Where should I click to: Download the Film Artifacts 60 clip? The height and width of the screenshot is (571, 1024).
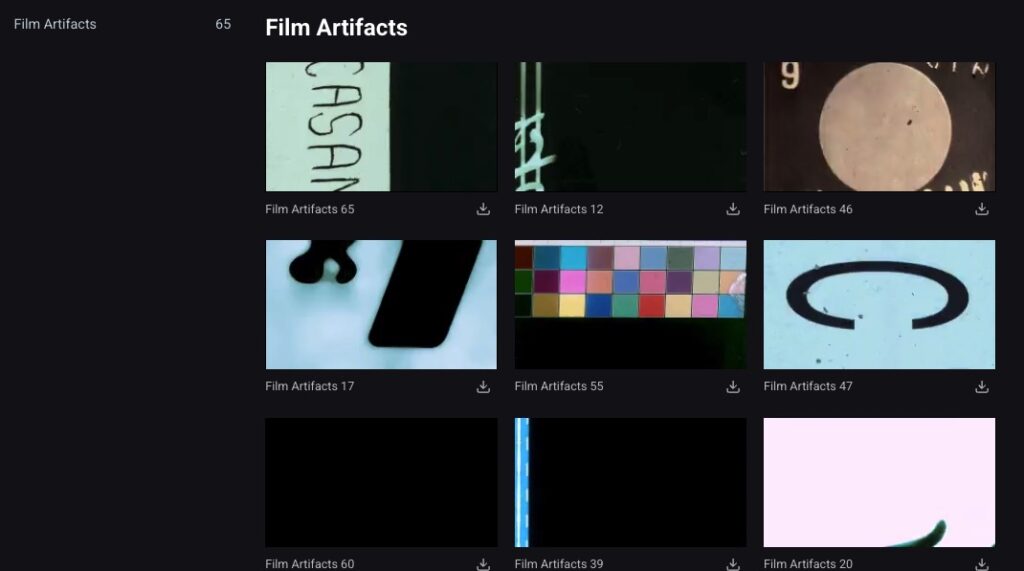(x=483, y=564)
